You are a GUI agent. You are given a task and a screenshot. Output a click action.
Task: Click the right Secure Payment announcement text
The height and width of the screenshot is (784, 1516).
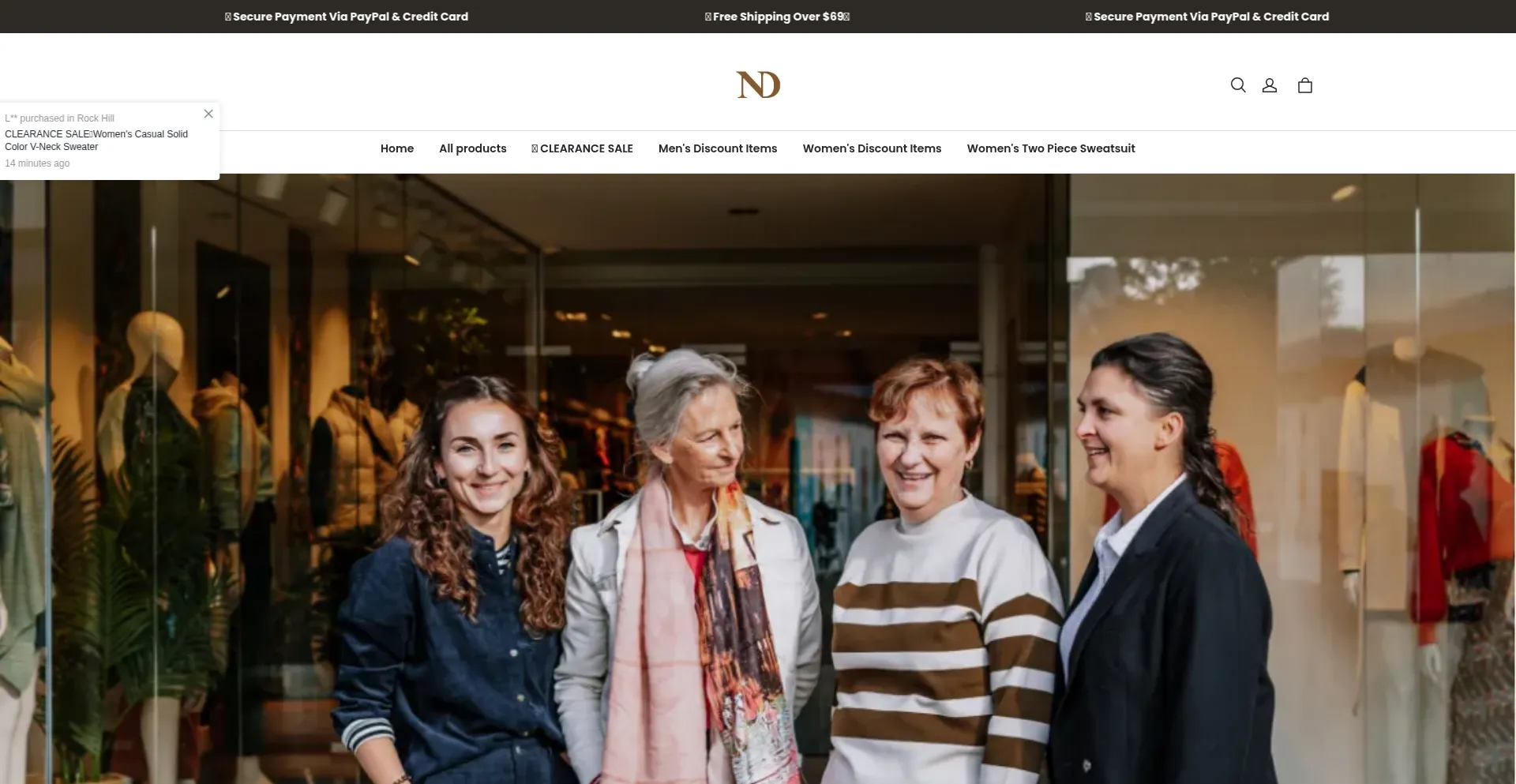(x=1206, y=17)
